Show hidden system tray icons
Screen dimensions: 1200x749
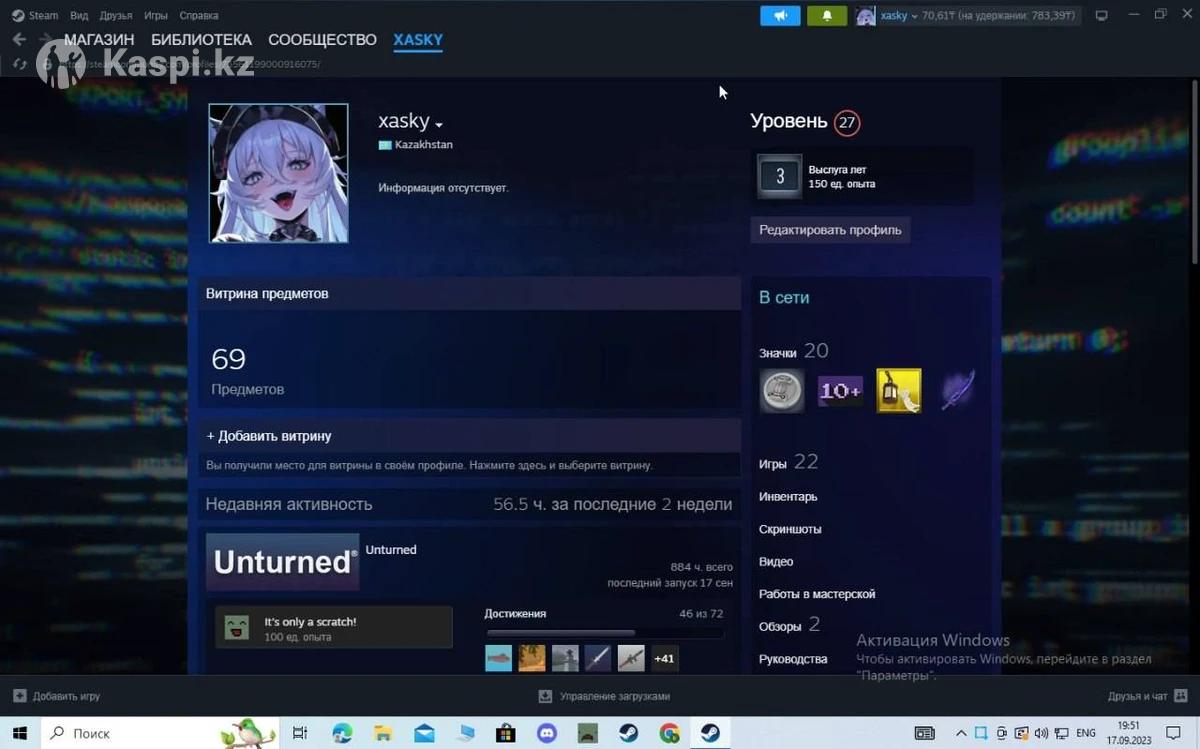pos(962,733)
